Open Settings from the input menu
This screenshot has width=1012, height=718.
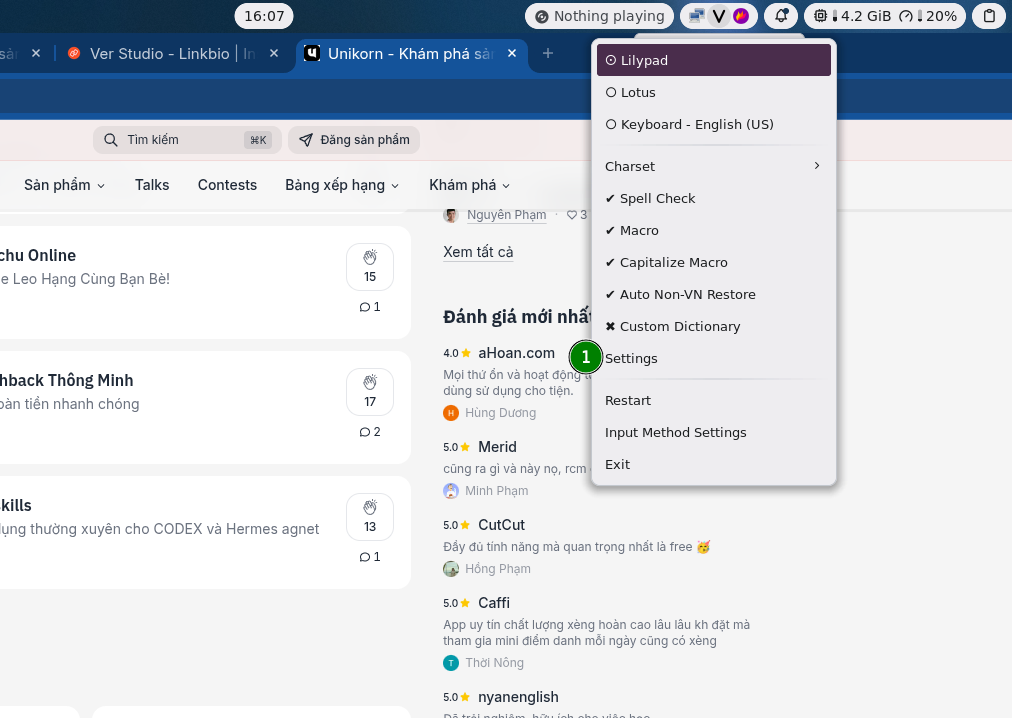coord(714,358)
